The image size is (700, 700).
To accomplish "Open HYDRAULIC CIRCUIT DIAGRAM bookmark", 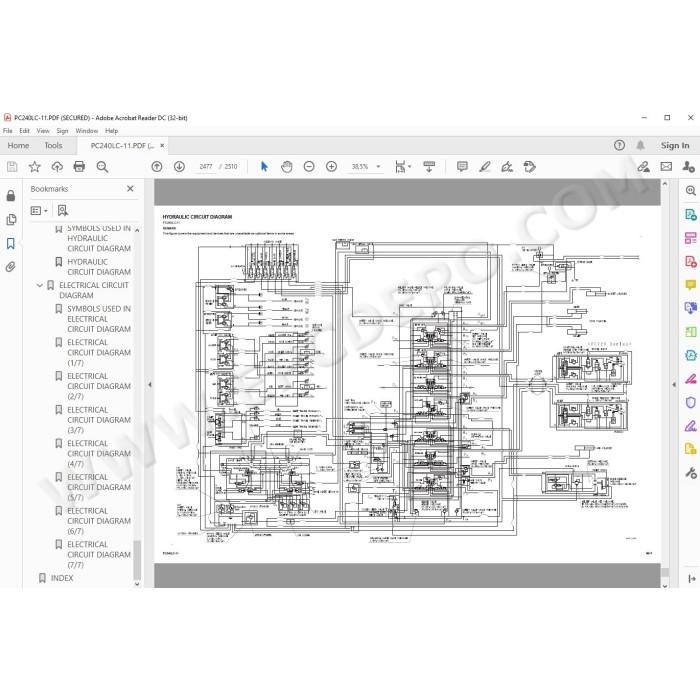I will tap(99, 267).
